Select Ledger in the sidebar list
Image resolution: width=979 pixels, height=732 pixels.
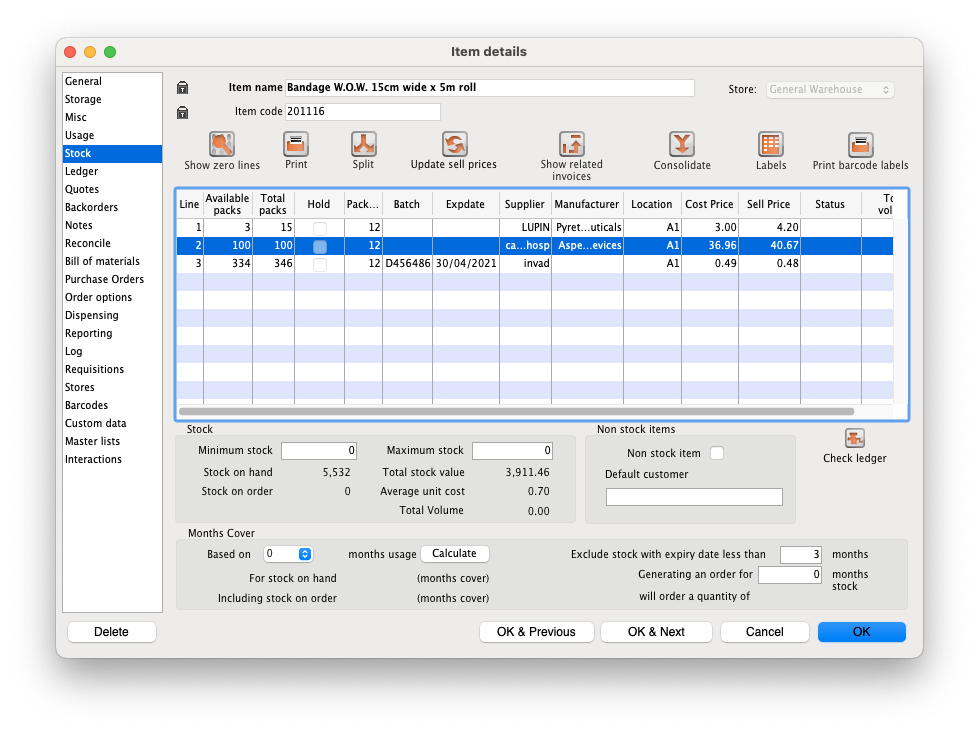pos(82,171)
